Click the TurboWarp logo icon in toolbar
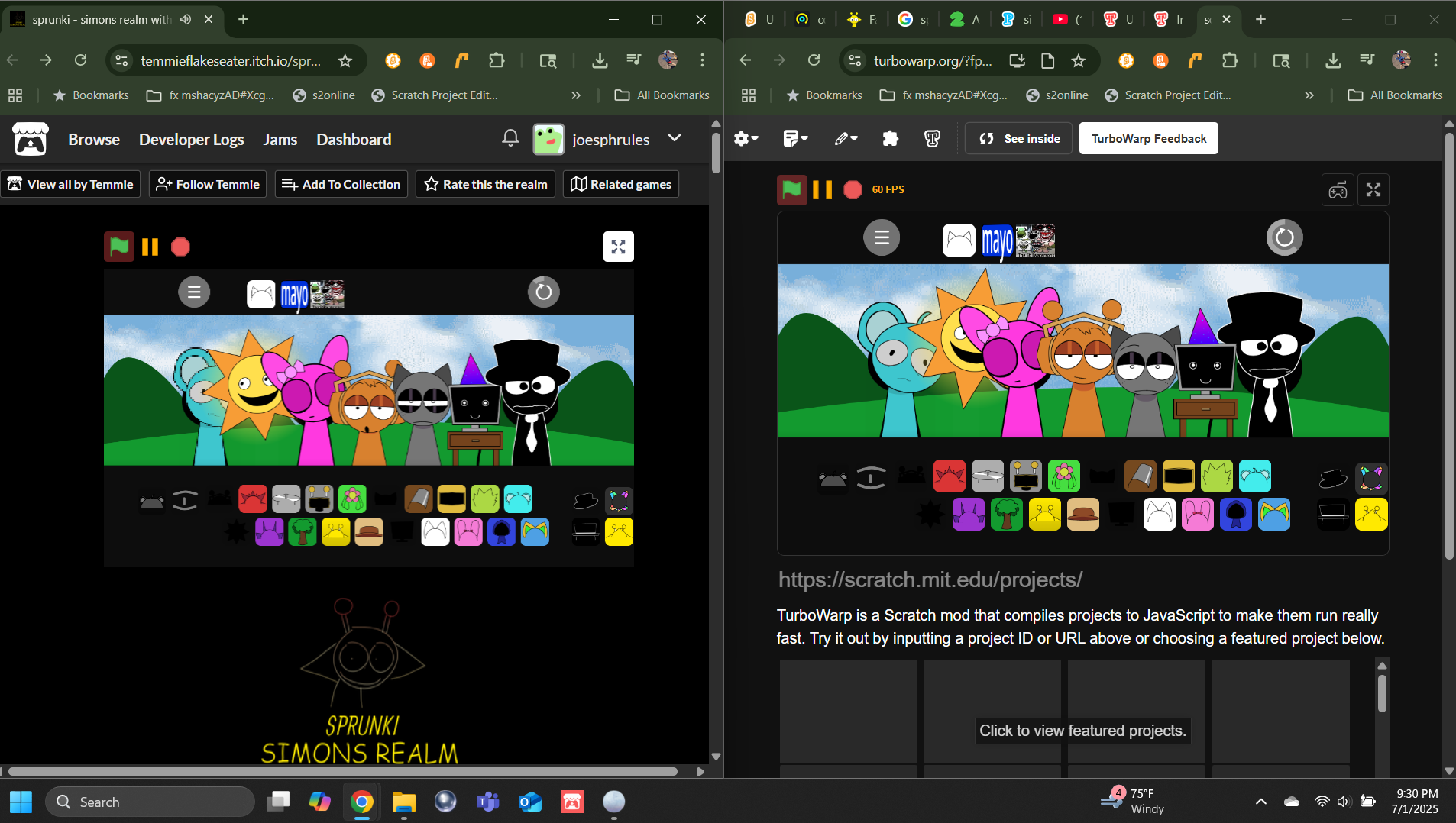The width and height of the screenshot is (1456, 823). point(932,138)
